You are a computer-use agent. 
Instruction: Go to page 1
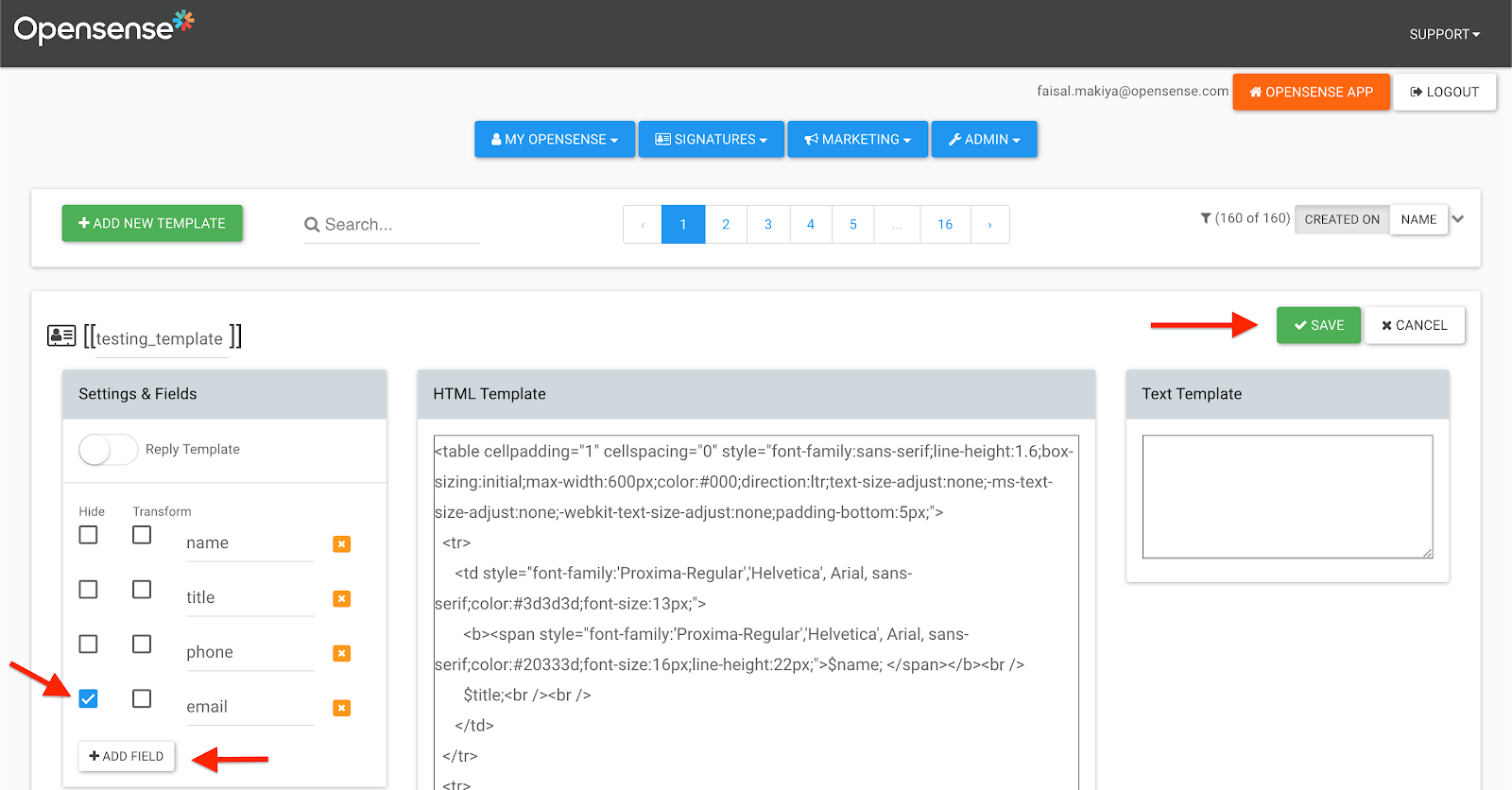click(683, 224)
